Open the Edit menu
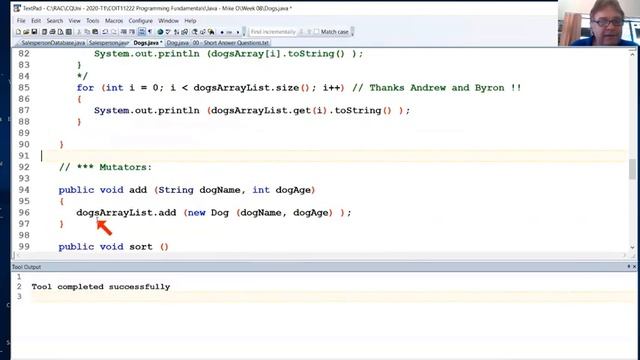 click(x=36, y=20)
